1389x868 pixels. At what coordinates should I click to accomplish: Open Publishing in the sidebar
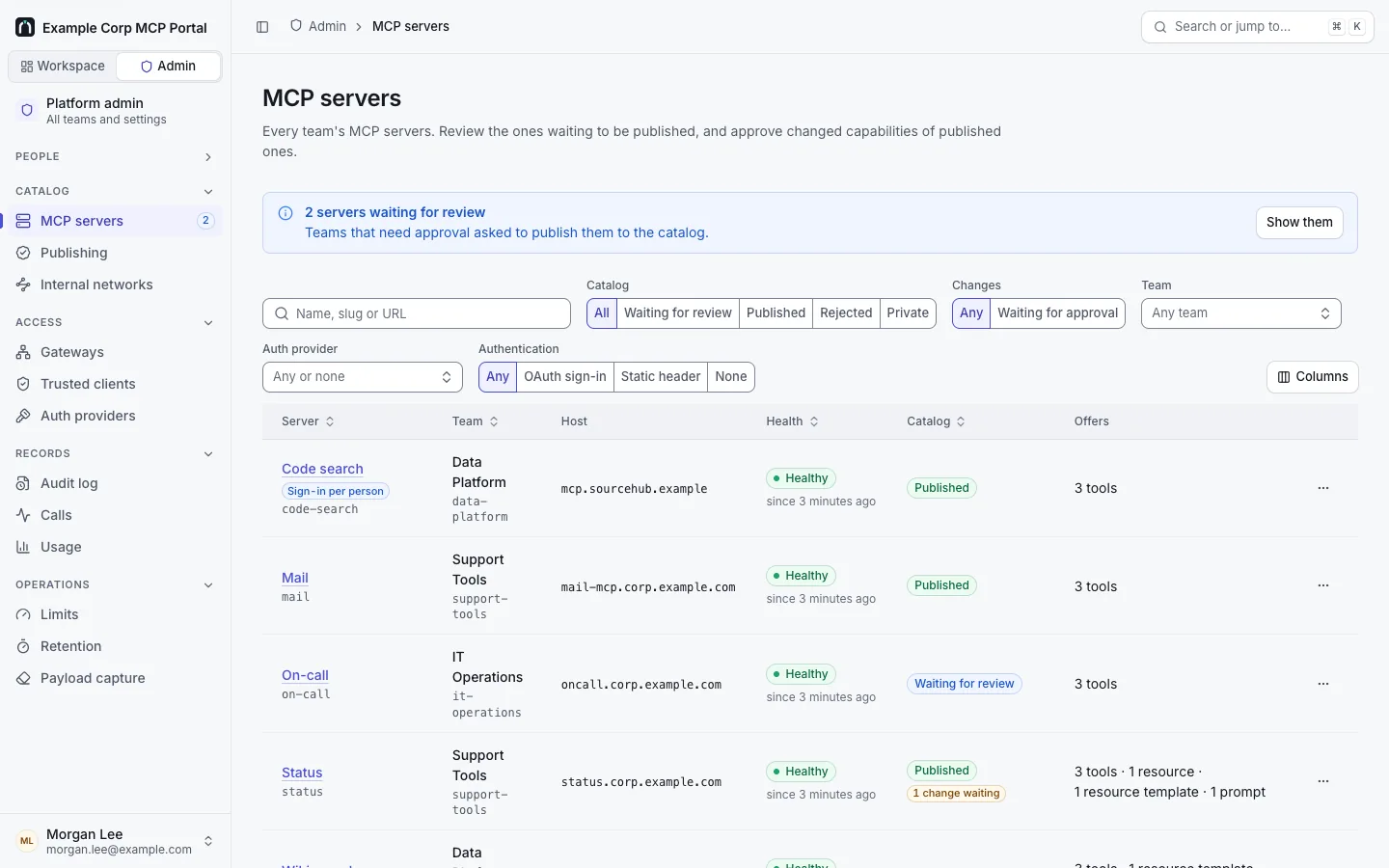(x=114, y=253)
